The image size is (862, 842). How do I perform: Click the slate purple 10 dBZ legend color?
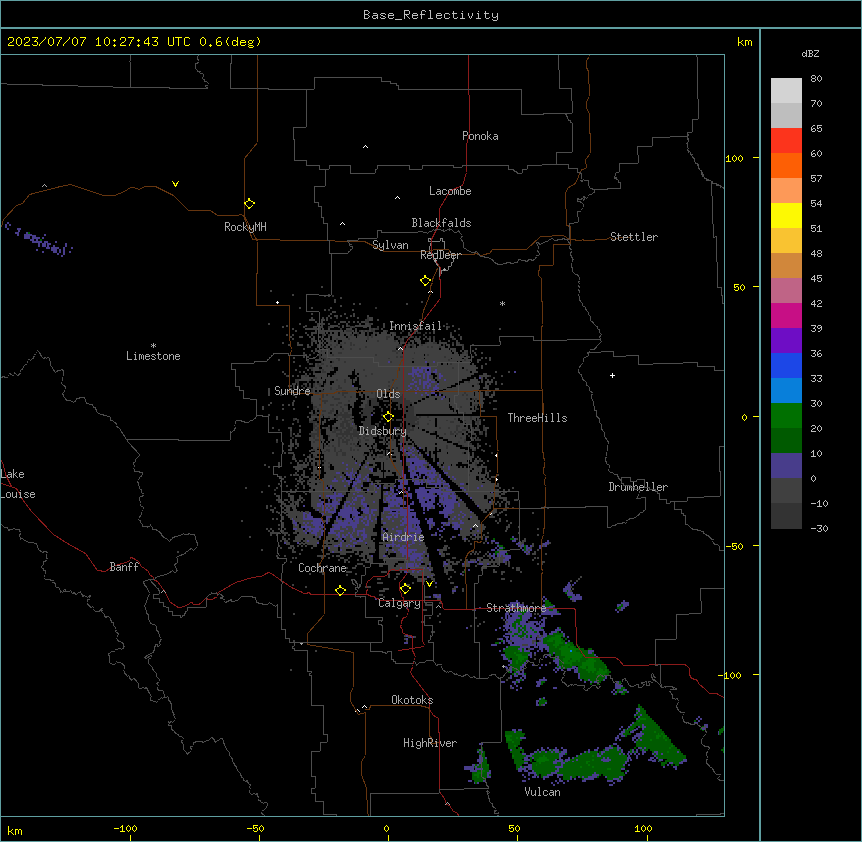pyautogui.click(x=786, y=466)
